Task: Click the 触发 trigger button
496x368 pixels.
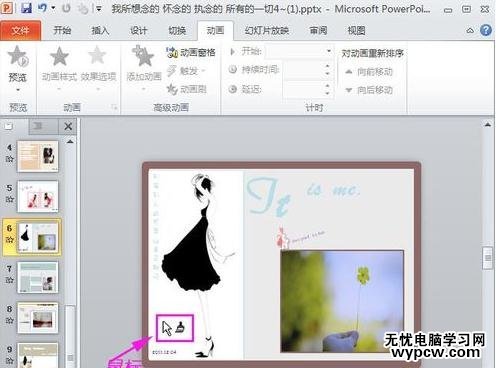Action: 186,71
